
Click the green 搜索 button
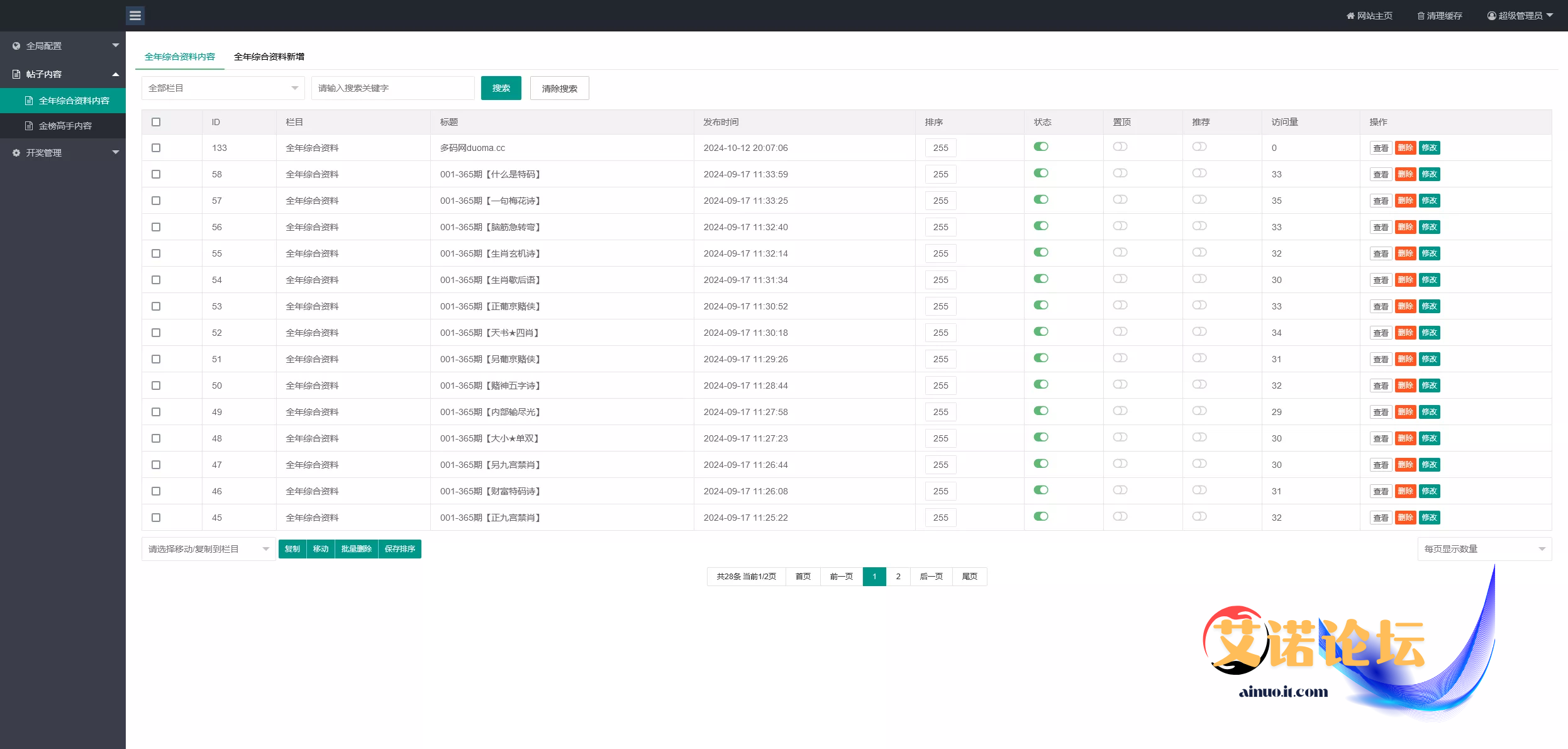click(x=501, y=88)
